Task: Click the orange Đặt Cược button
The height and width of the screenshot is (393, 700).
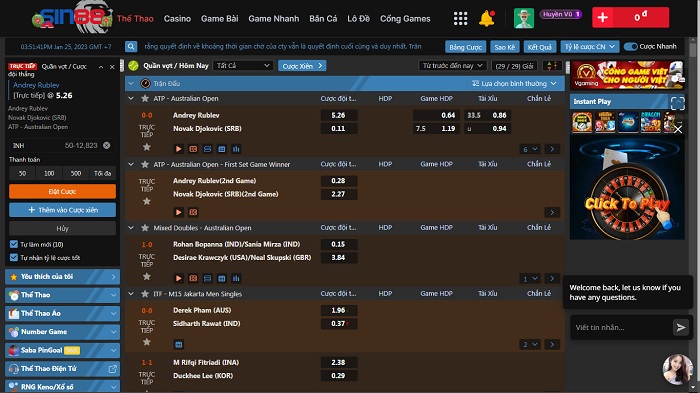Action: pos(62,191)
